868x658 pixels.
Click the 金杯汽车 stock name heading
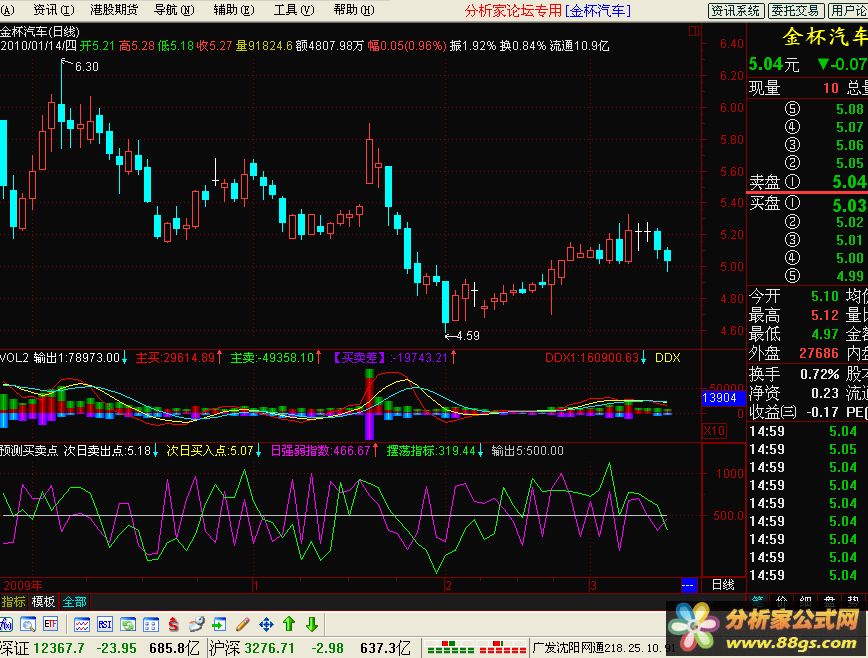(x=824, y=37)
